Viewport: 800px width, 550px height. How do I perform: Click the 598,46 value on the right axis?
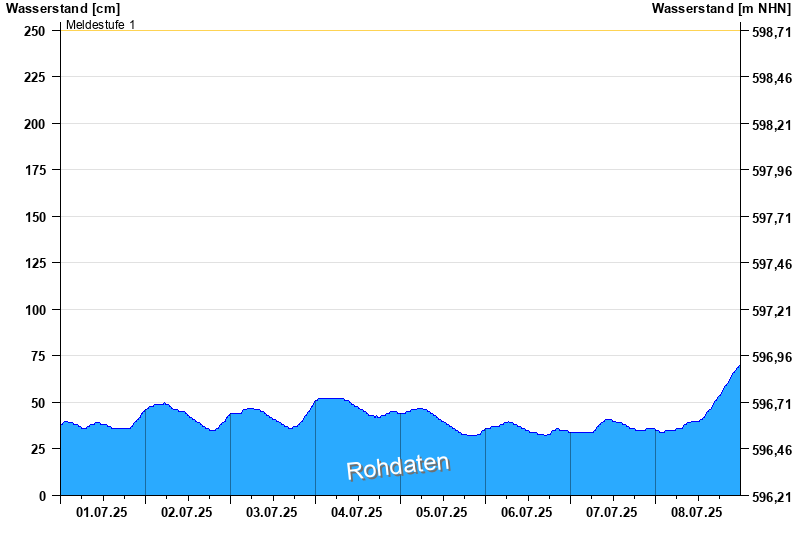(x=772, y=78)
